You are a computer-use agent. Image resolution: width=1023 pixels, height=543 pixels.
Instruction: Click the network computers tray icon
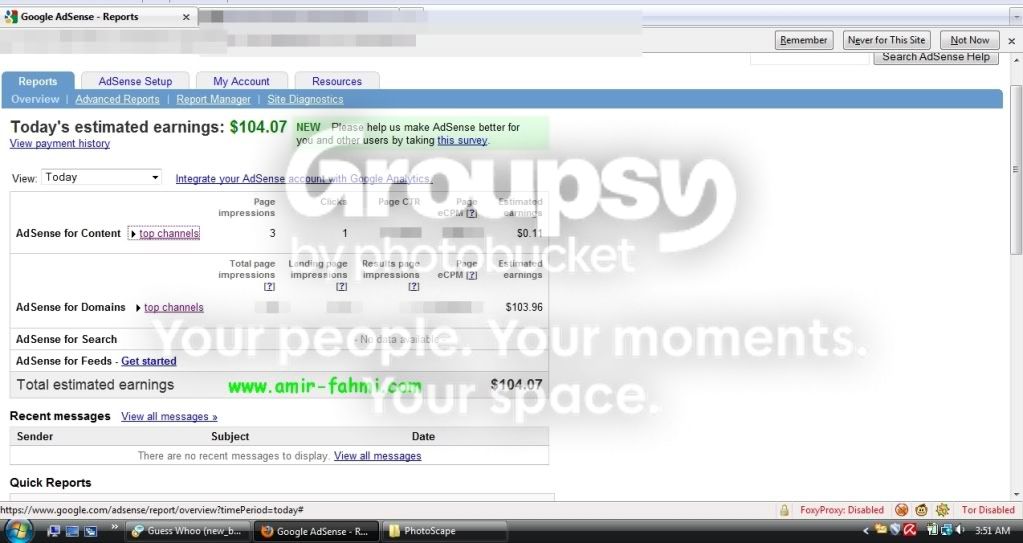[945, 531]
